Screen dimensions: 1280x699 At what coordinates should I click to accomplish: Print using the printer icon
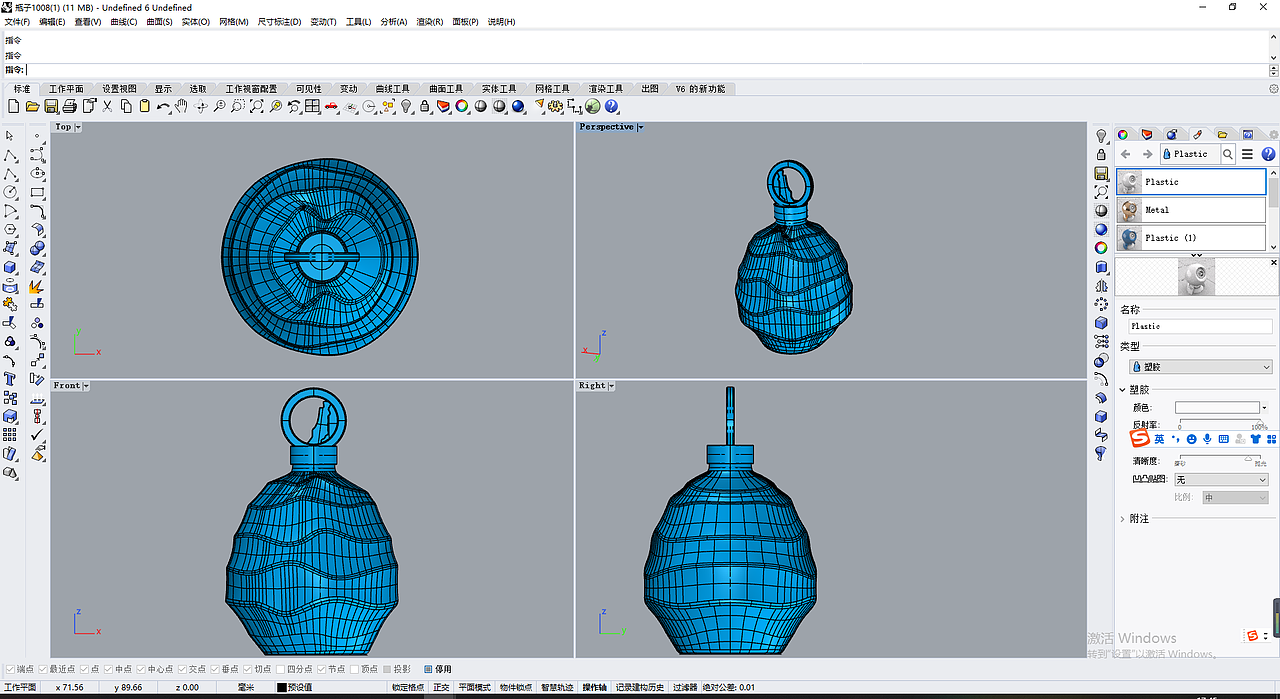pos(69,106)
